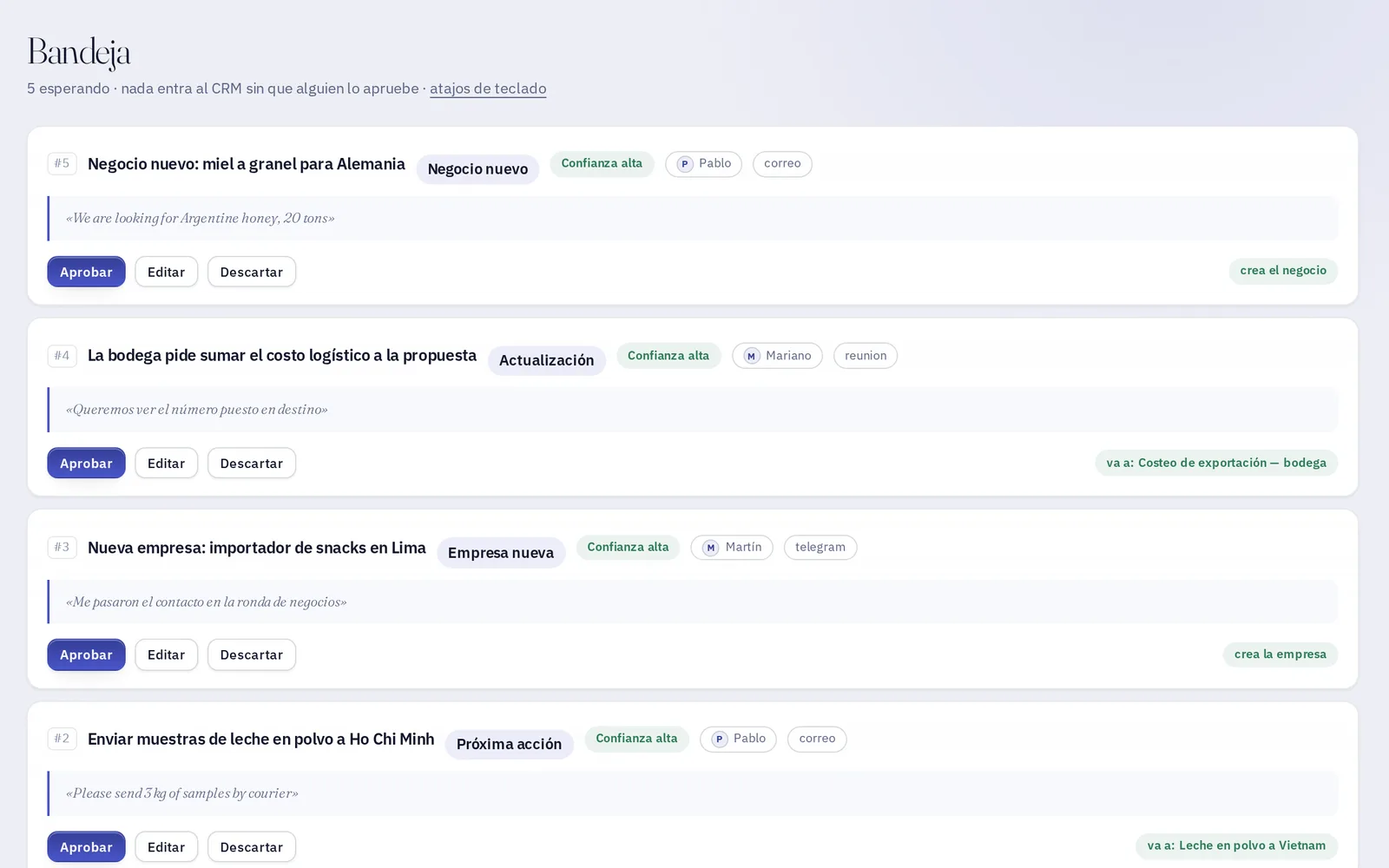Click the correo source chip on item #2
The height and width of the screenshot is (868, 1389).
817,740
